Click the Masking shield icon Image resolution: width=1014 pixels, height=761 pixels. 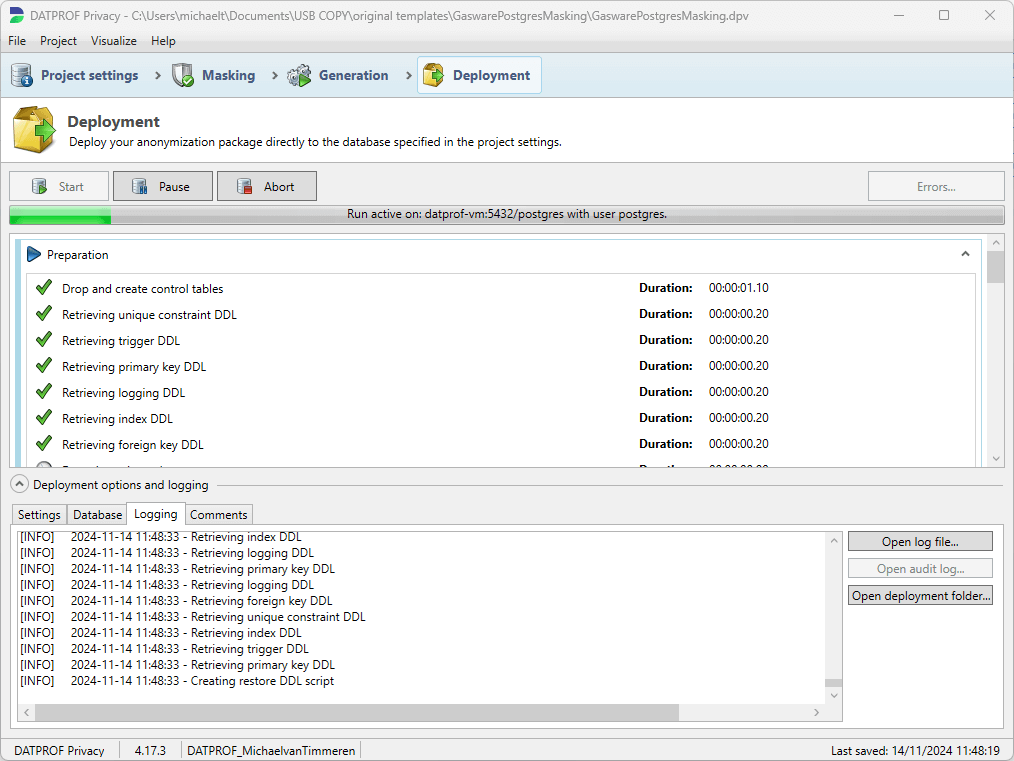(183, 75)
